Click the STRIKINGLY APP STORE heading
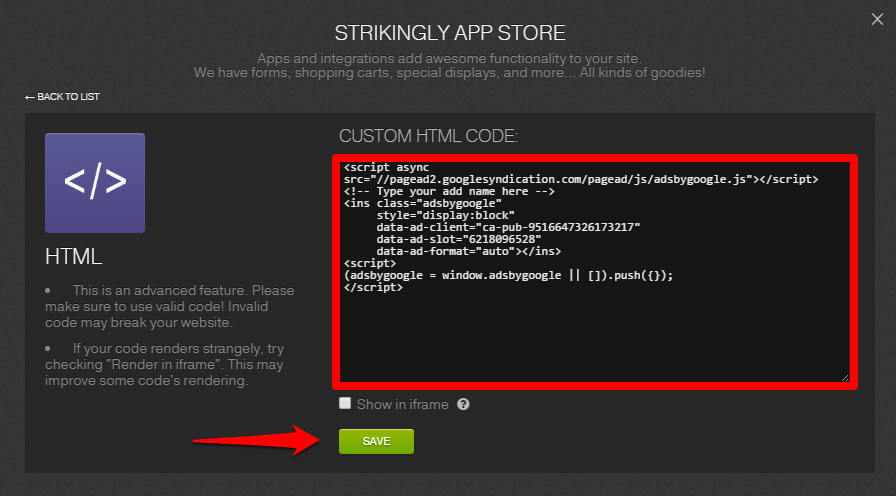 [450, 33]
